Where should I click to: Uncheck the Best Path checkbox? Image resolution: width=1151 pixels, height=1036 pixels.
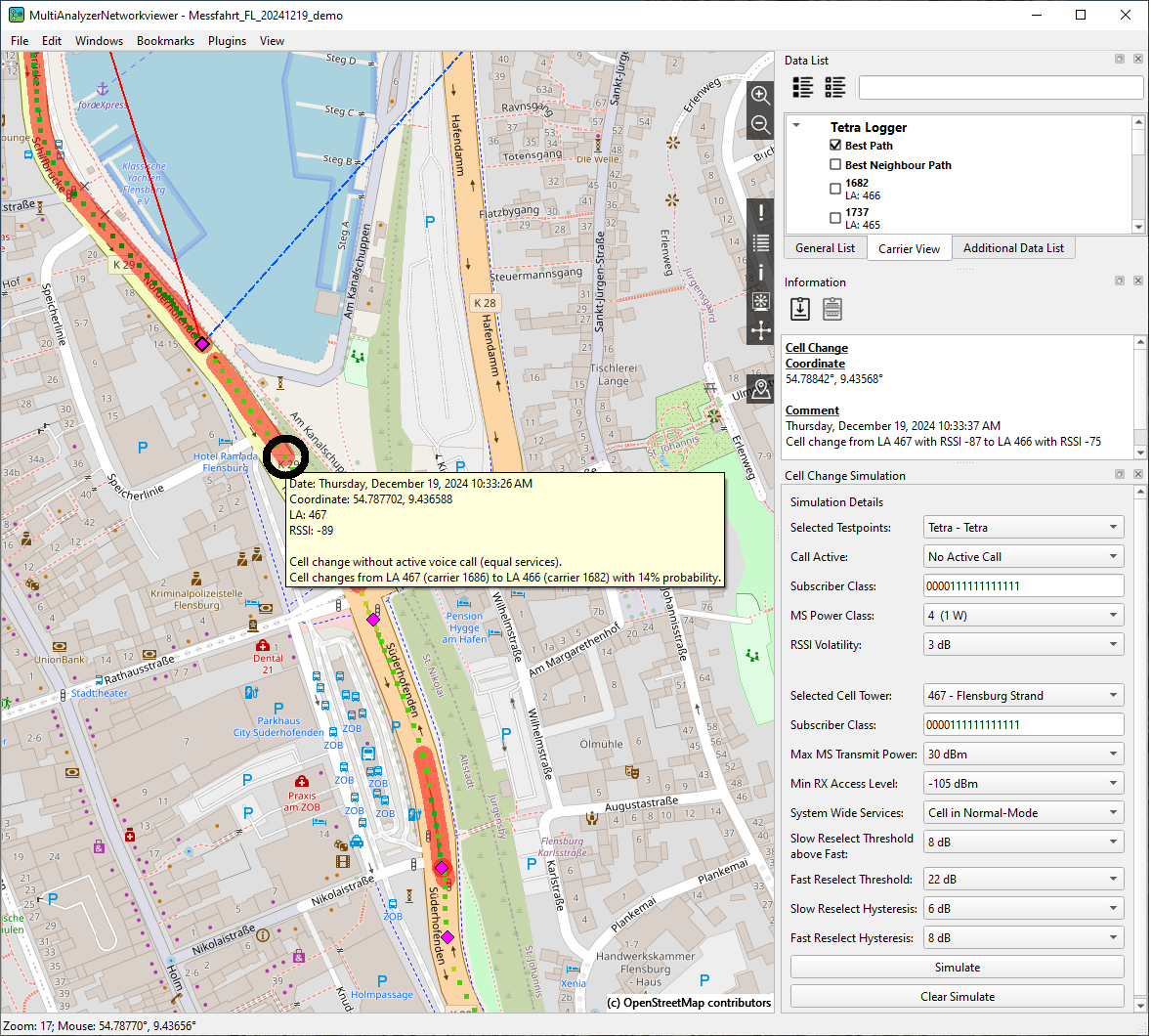point(835,145)
